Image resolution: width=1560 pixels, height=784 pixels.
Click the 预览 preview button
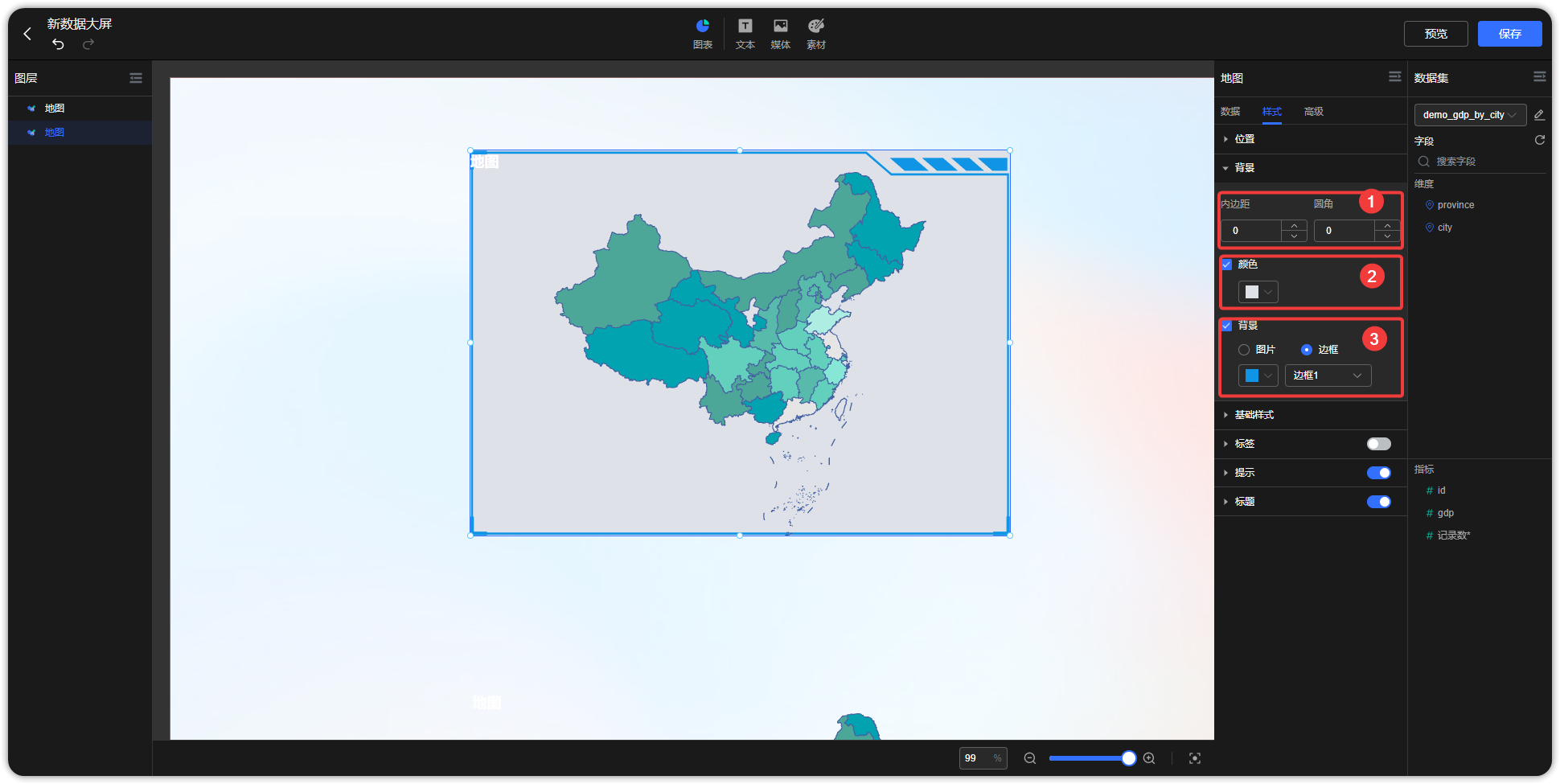tap(1436, 34)
